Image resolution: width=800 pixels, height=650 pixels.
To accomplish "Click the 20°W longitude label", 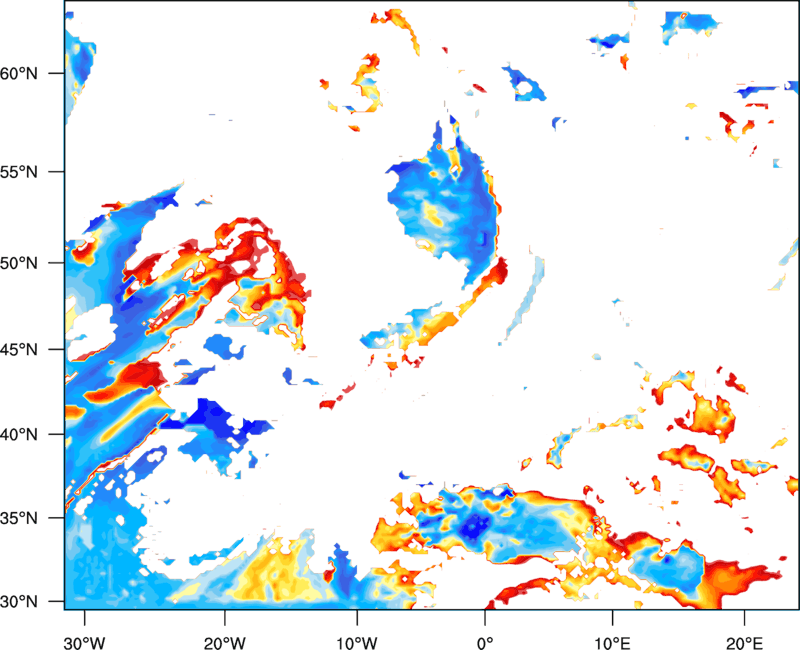I will click(x=224, y=643).
